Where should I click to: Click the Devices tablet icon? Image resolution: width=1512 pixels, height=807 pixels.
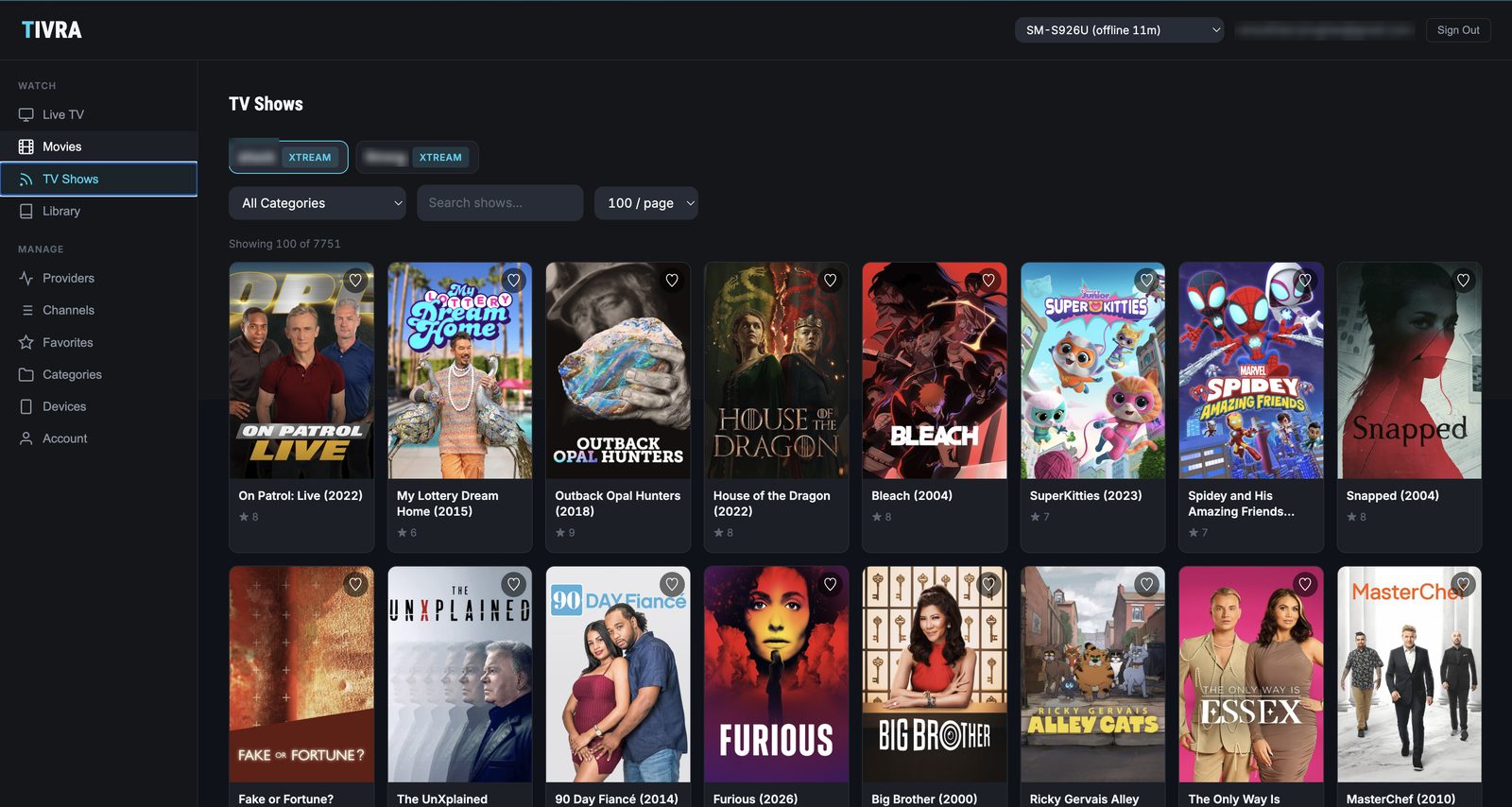pyautogui.click(x=26, y=406)
